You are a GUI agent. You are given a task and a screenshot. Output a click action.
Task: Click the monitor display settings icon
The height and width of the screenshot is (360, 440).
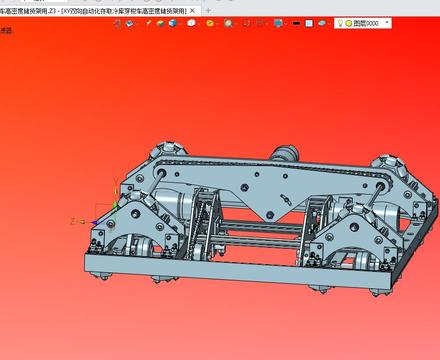pos(277,23)
